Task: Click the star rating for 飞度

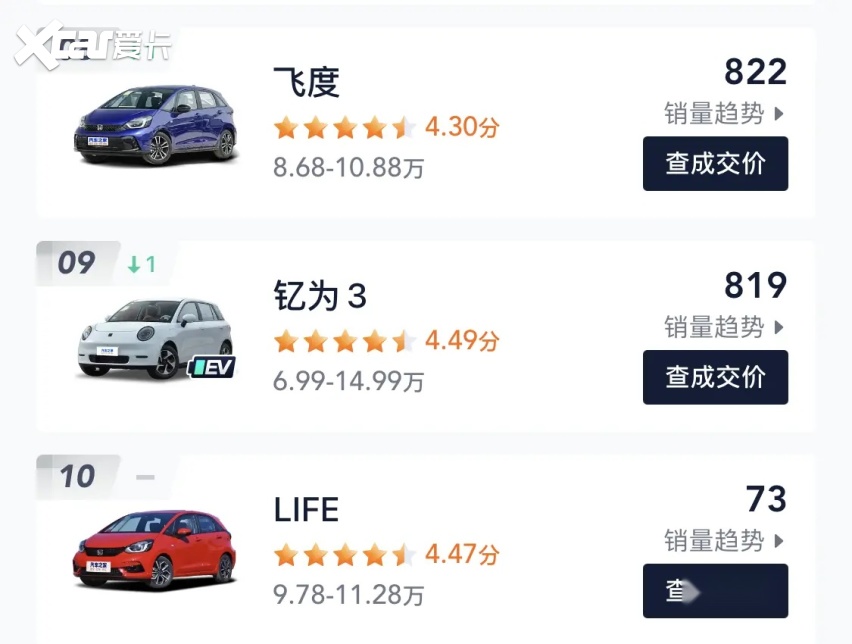Action: coord(345,128)
